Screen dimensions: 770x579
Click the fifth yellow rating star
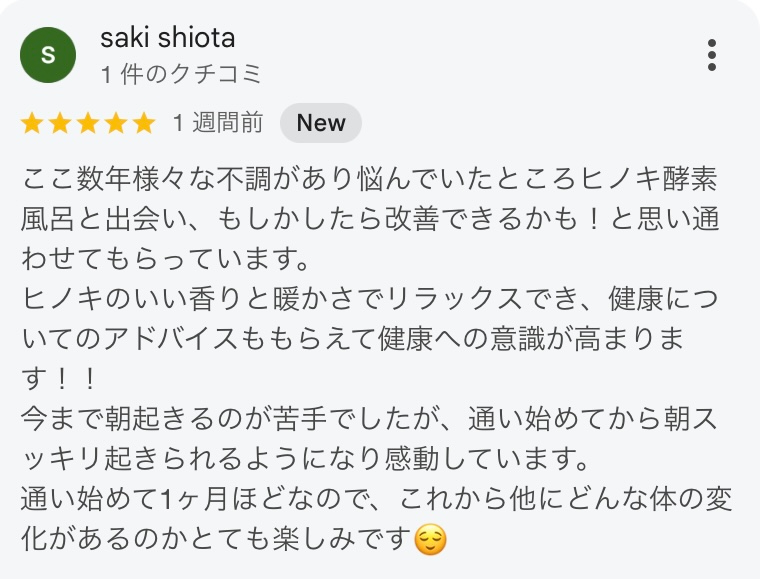(x=144, y=123)
